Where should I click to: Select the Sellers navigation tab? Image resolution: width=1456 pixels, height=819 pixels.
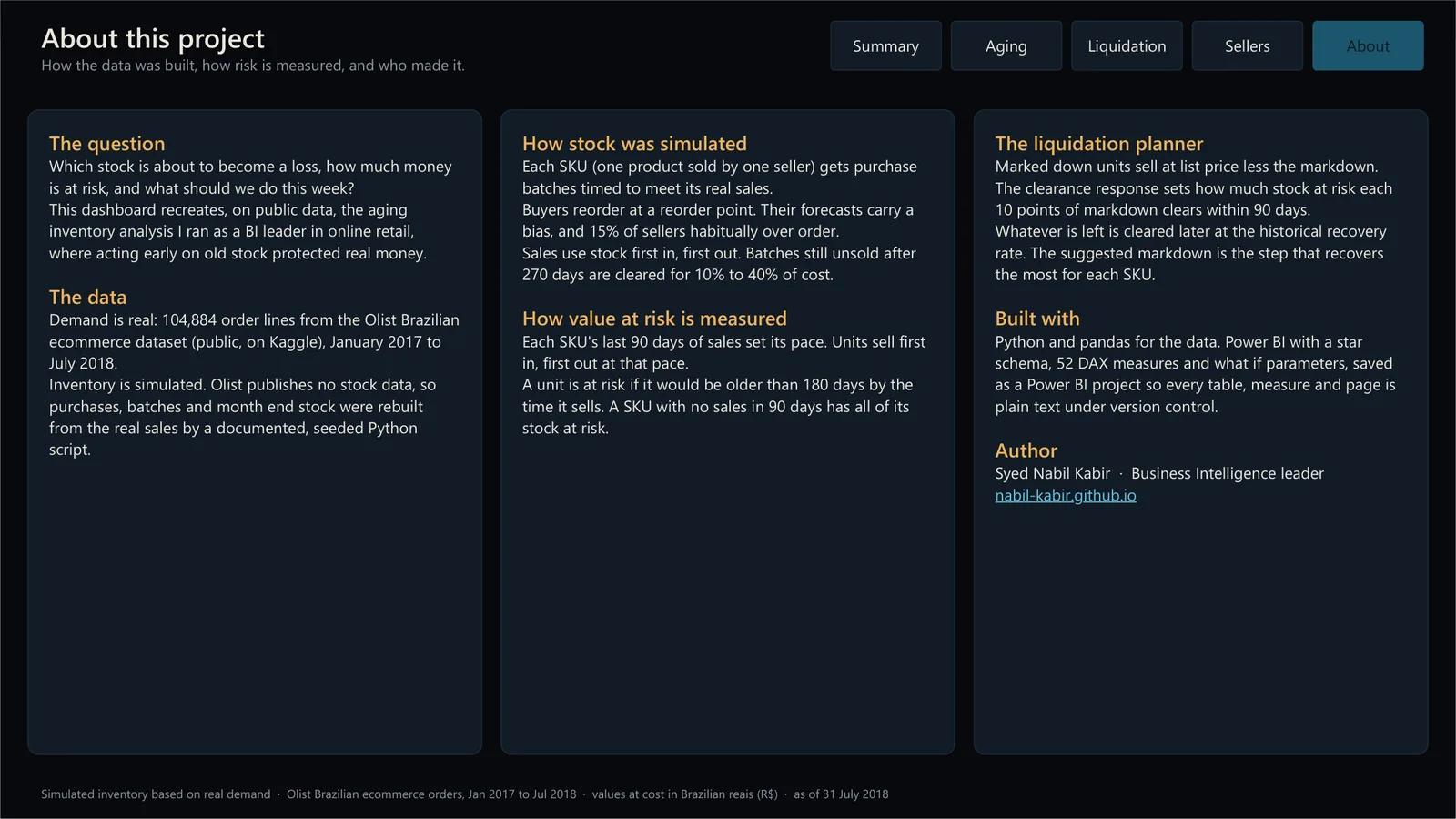tap(1247, 45)
